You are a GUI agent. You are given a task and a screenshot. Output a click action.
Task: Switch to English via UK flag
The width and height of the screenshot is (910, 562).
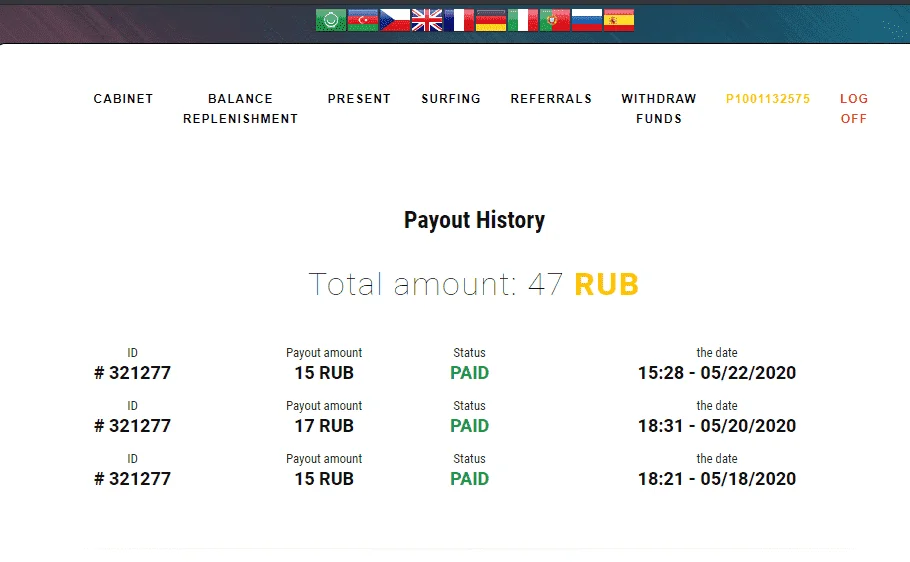click(427, 20)
